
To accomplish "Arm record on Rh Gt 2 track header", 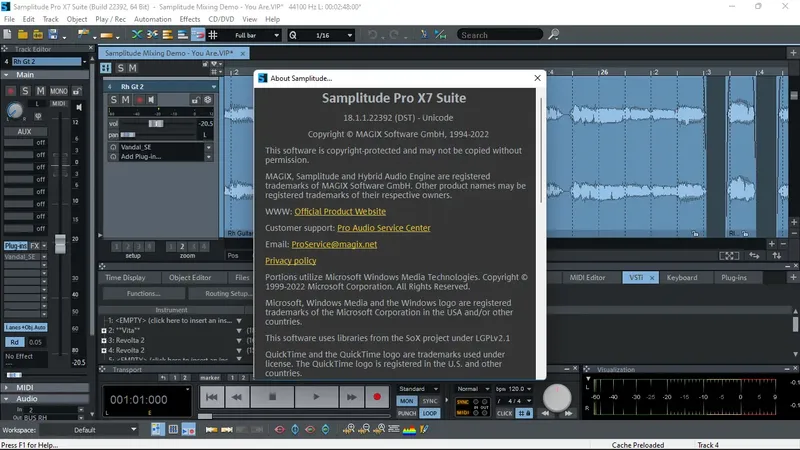I will [x=139, y=100].
